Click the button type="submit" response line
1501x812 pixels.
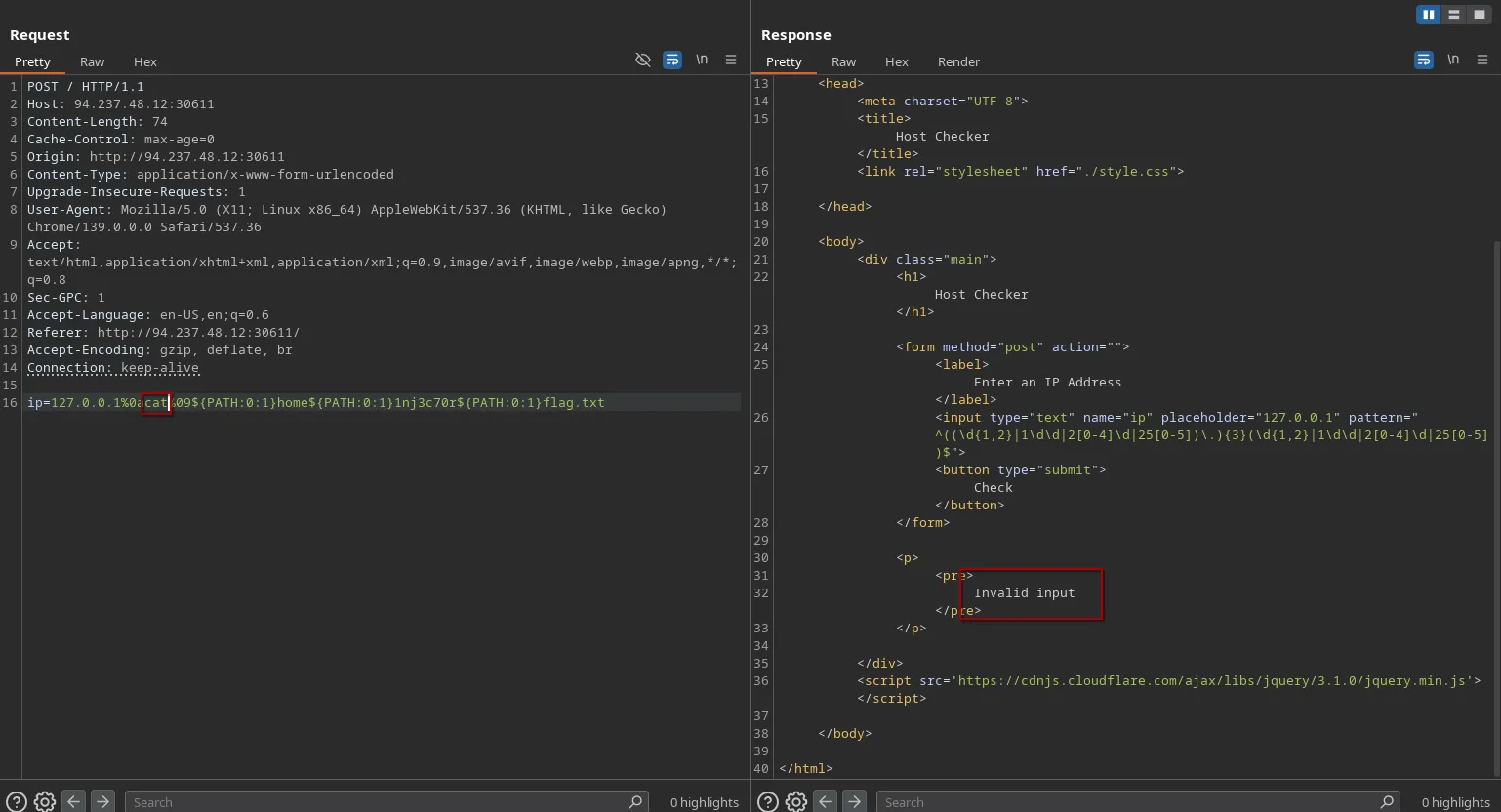click(x=1021, y=469)
